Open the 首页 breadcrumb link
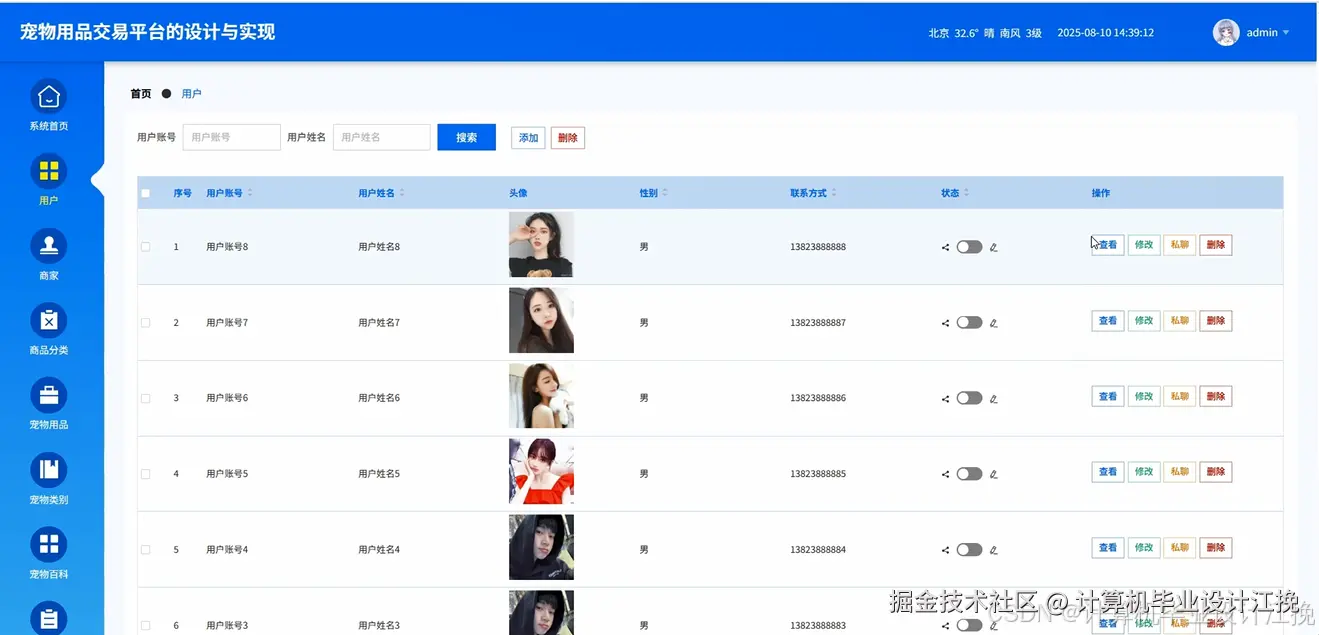Image resolution: width=1319 pixels, height=635 pixels. pos(139,93)
